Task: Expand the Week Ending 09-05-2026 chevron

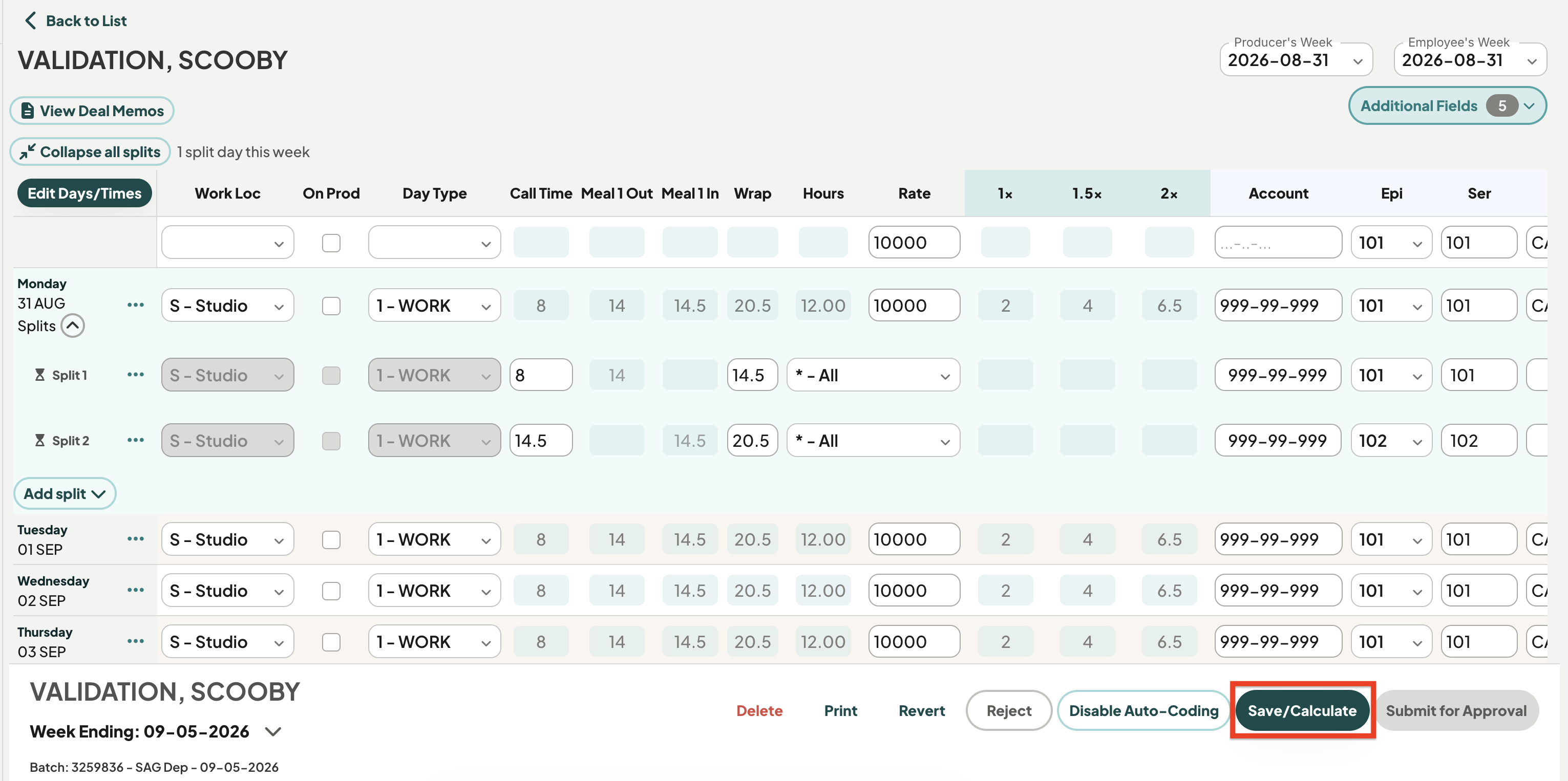Action: pyautogui.click(x=273, y=731)
